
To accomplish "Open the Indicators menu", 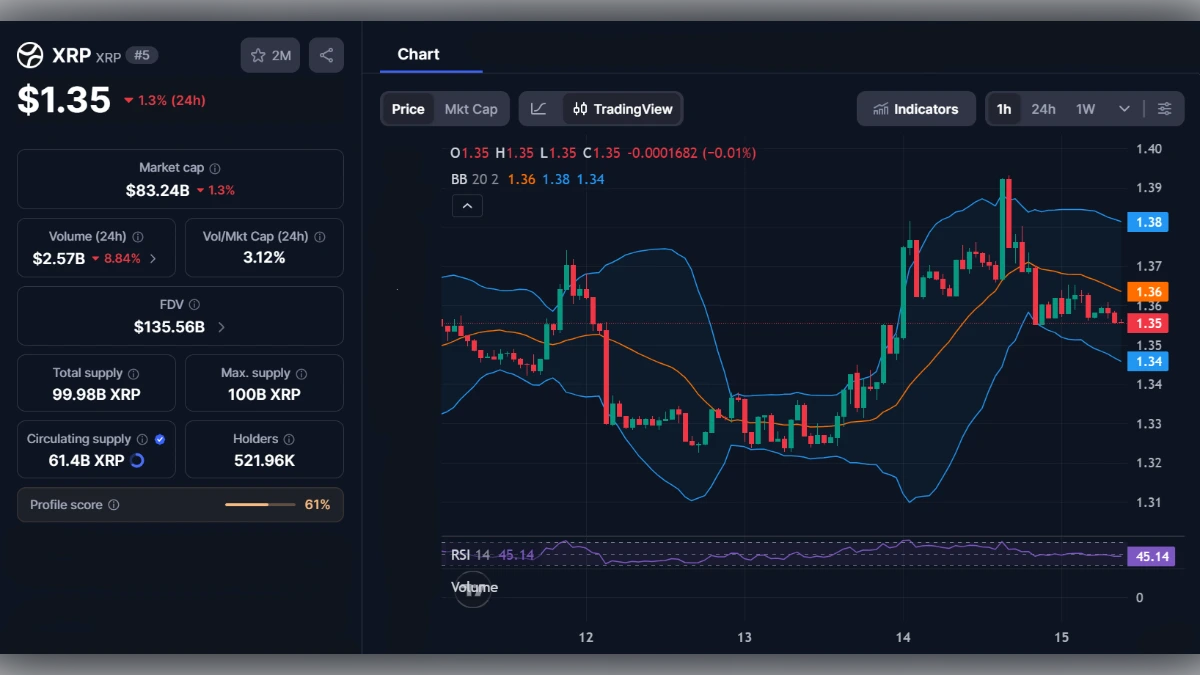I will click(916, 108).
